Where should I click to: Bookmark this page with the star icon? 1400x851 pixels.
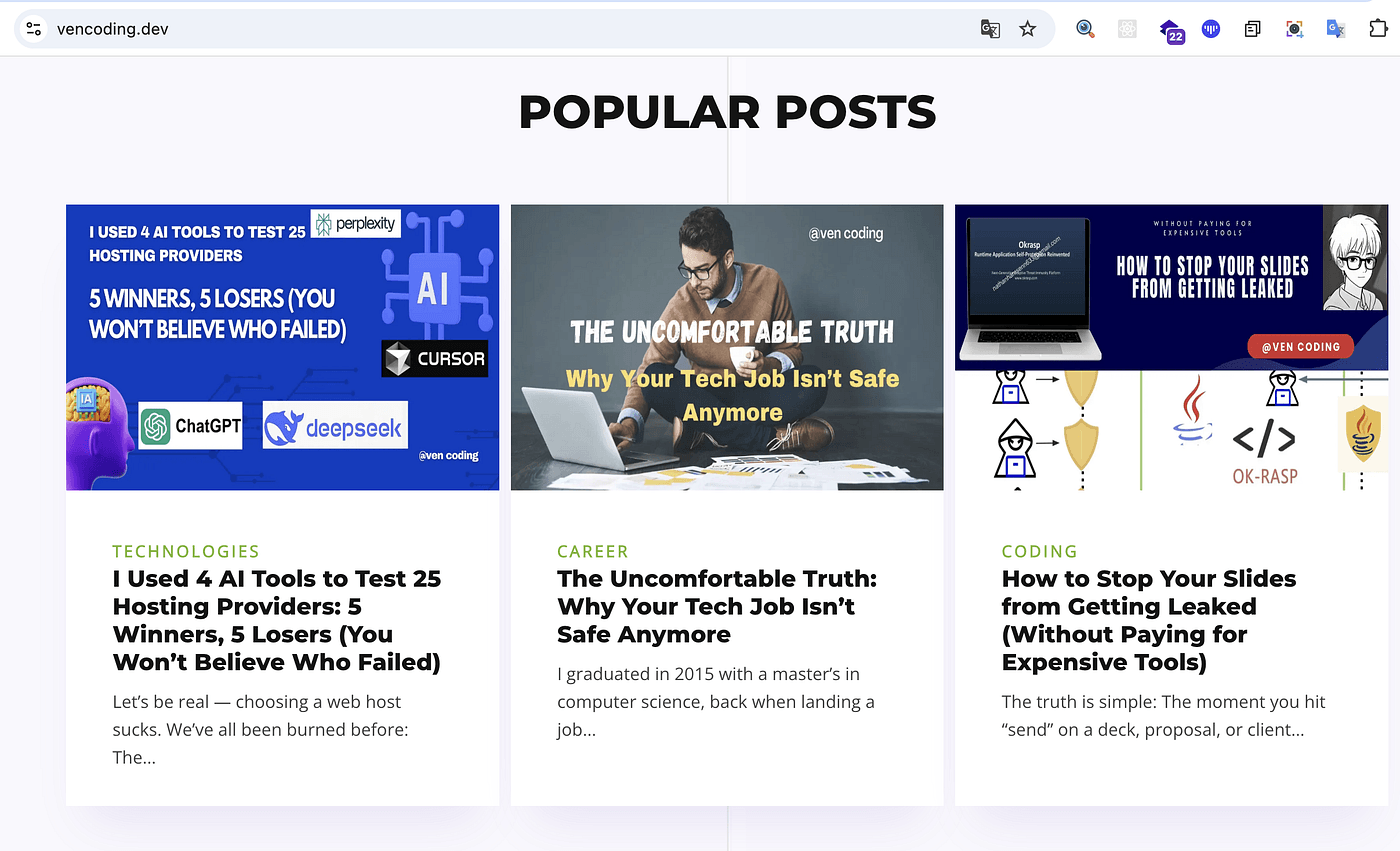point(1027,29)
